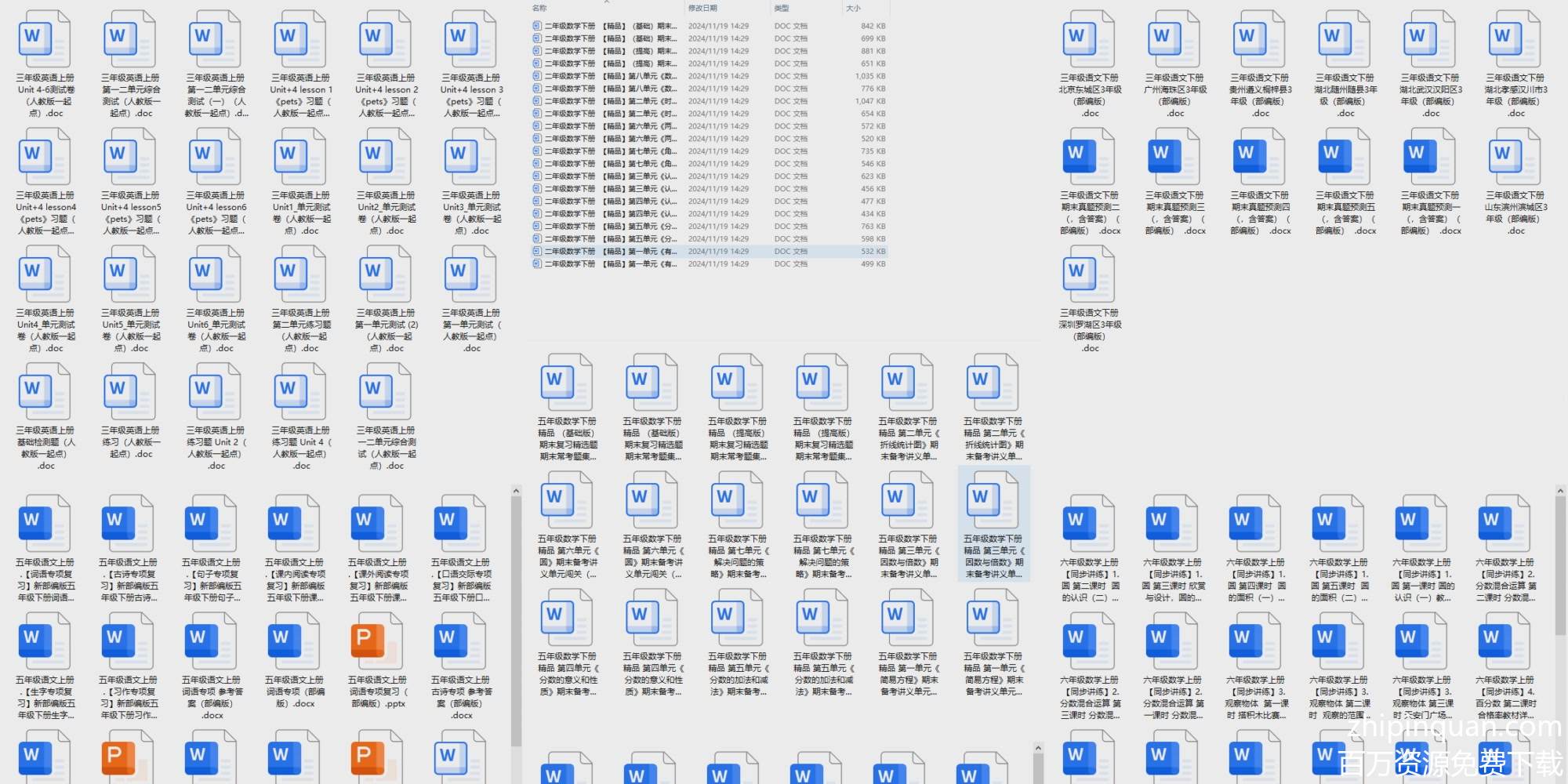
Task: Sort files by 大小 column header
Action: tap(853, 8)
